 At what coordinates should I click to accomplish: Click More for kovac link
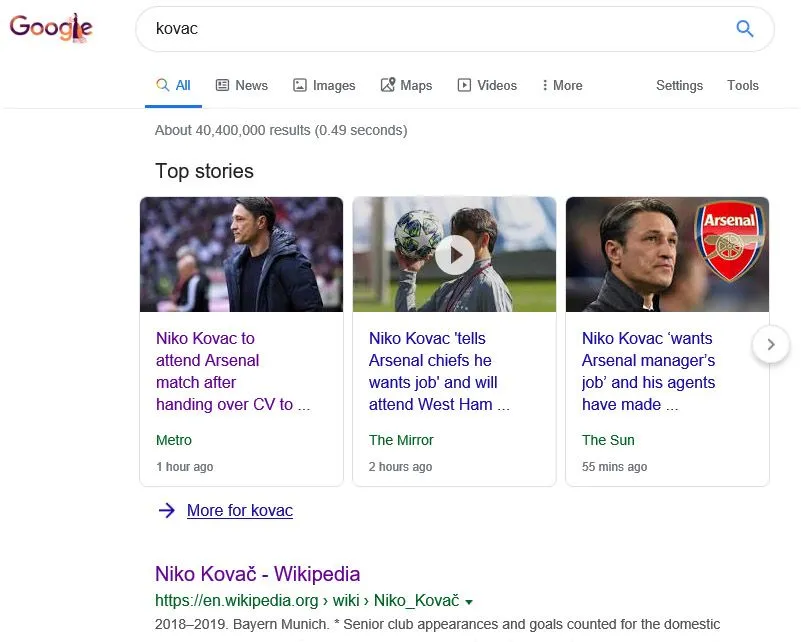pyautogui.click(x=240, y=510)
